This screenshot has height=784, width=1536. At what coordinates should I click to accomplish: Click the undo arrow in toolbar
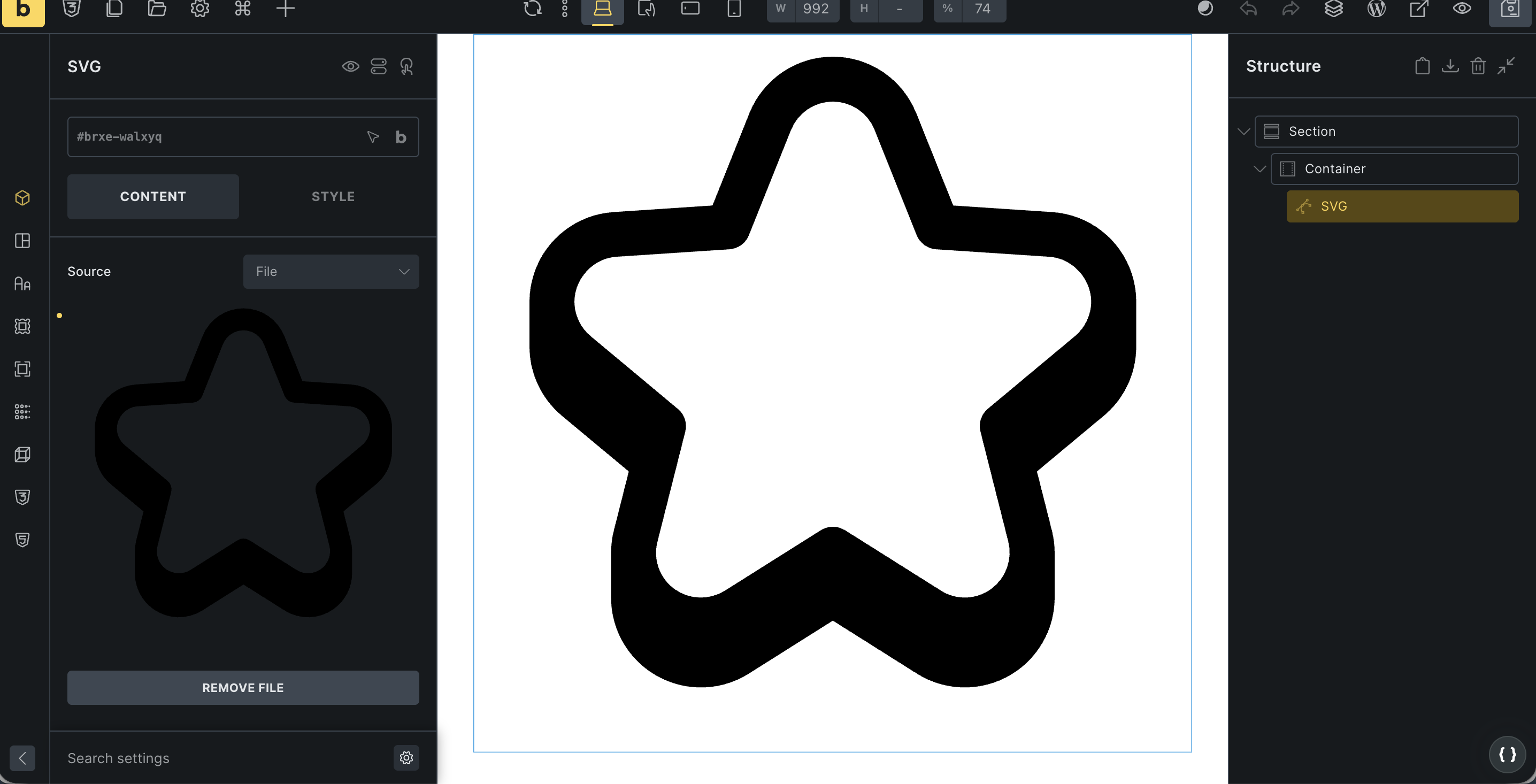[1248, 9]
